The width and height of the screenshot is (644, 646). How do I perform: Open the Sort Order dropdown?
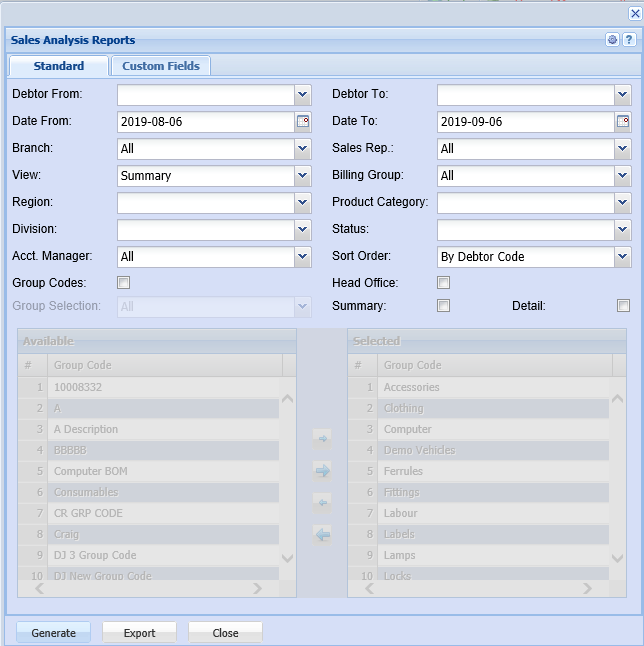pos(623,257)
